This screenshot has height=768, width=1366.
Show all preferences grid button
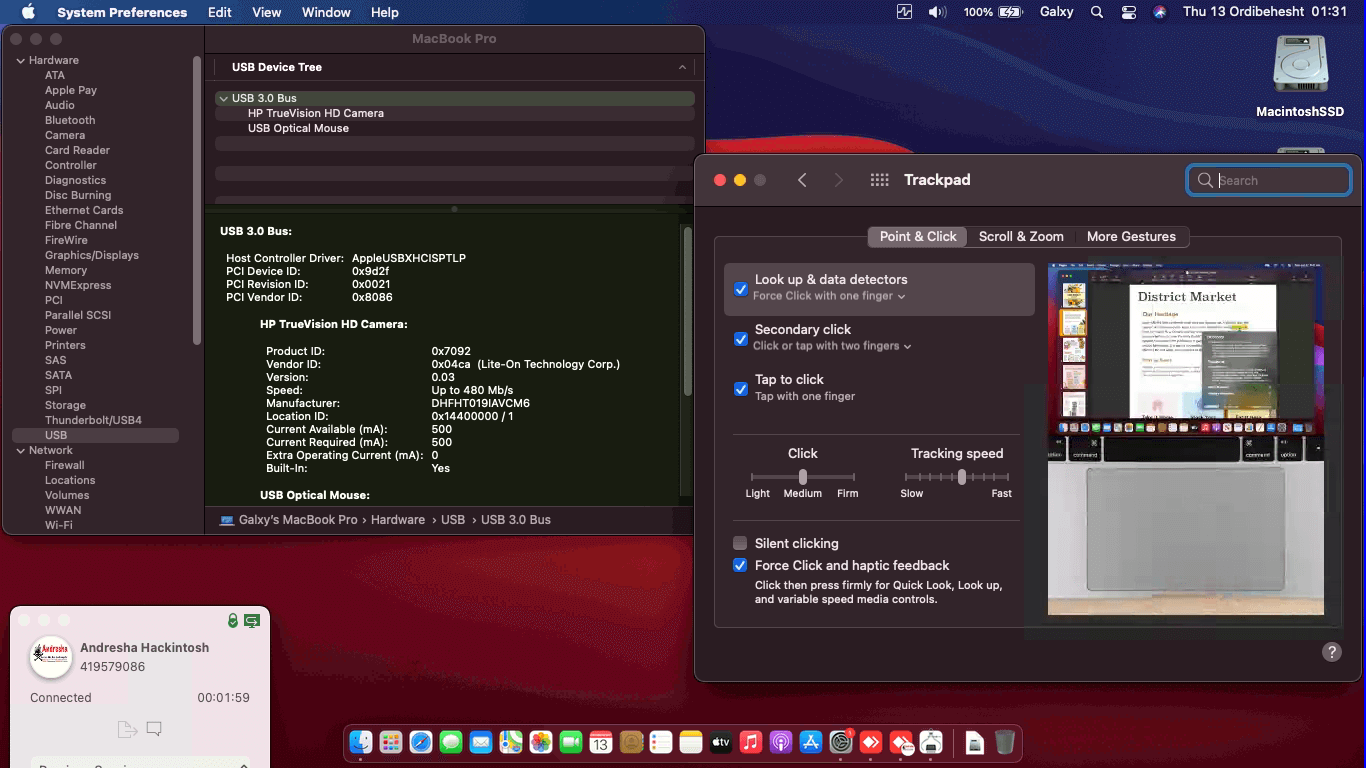tap(880, 180)
